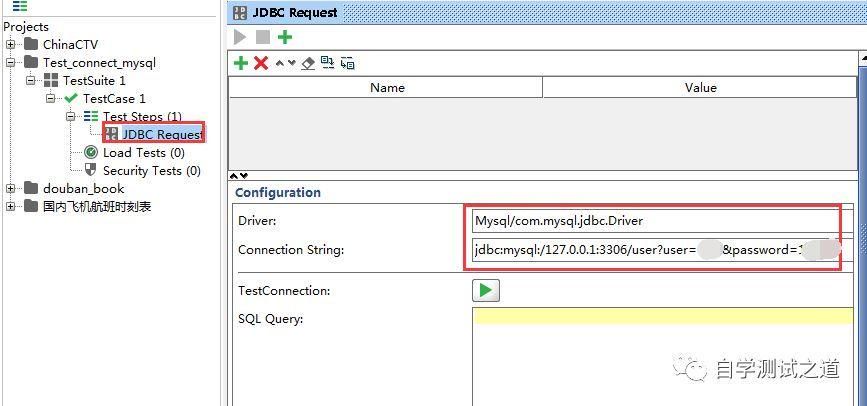Save properties to file icon
Viewport: 867px width, 406px height.
click(347, 63)
